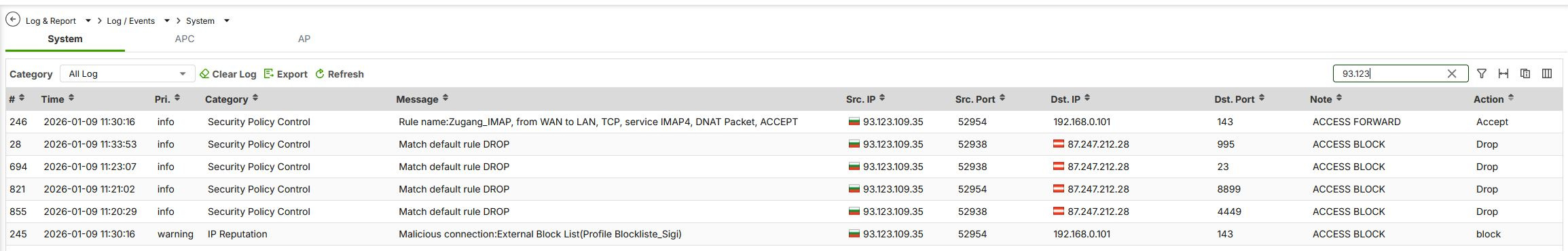
Task: Open the Category All Log dropdown
Action: coord(127,73)
